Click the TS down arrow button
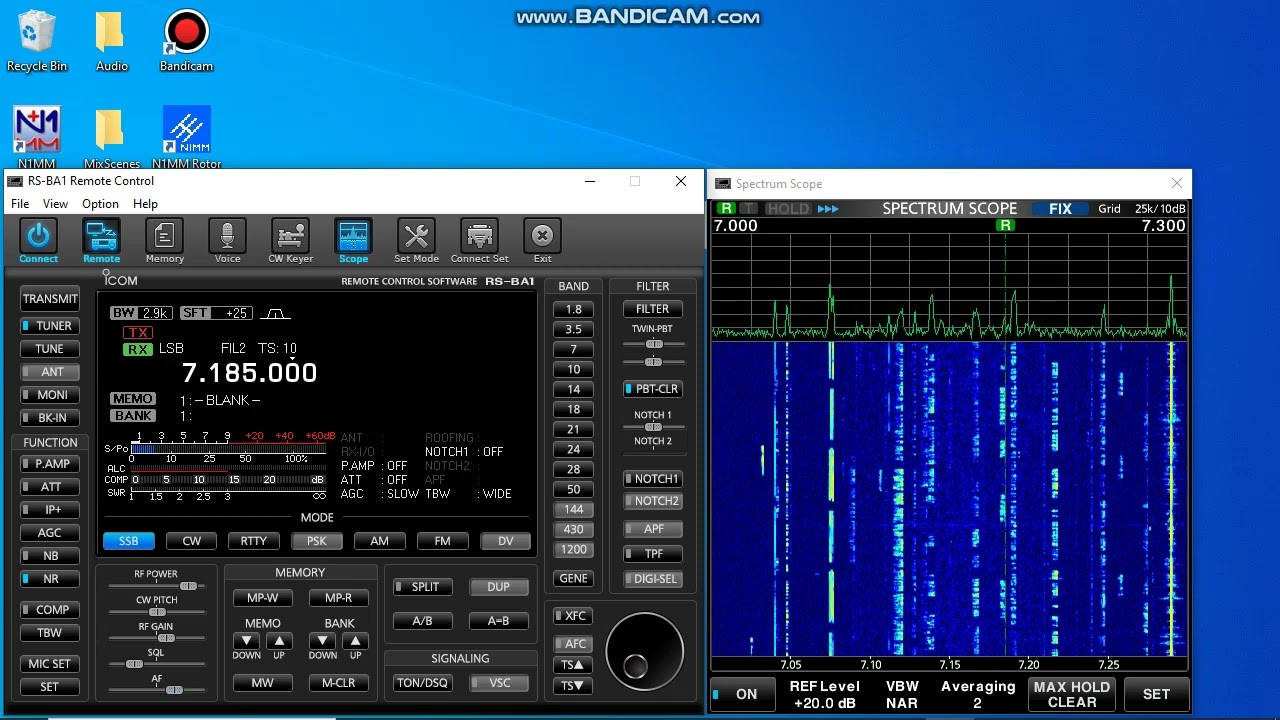This screenshot has width=1280, height=720. coord(572,686)
